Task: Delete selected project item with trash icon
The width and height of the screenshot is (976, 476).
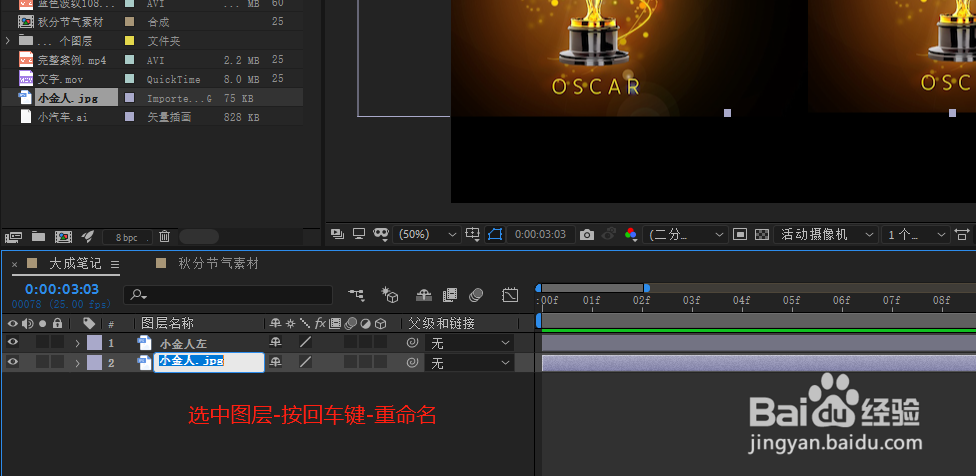Action: click(164, 236)
